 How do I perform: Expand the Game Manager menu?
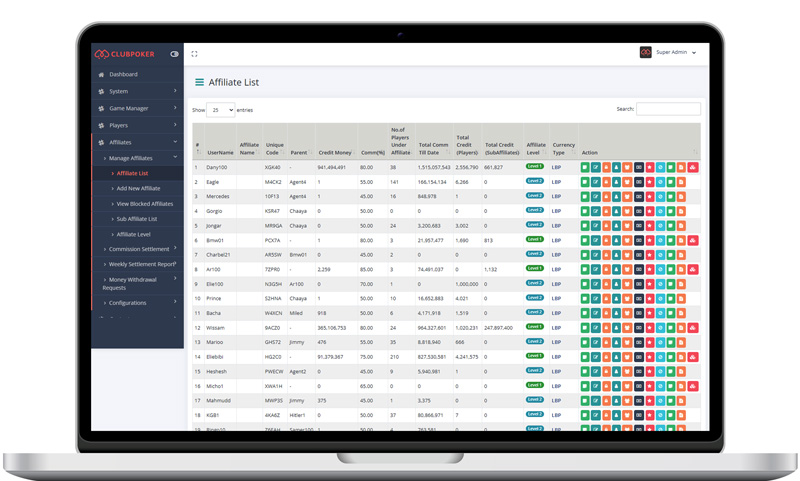137,108
